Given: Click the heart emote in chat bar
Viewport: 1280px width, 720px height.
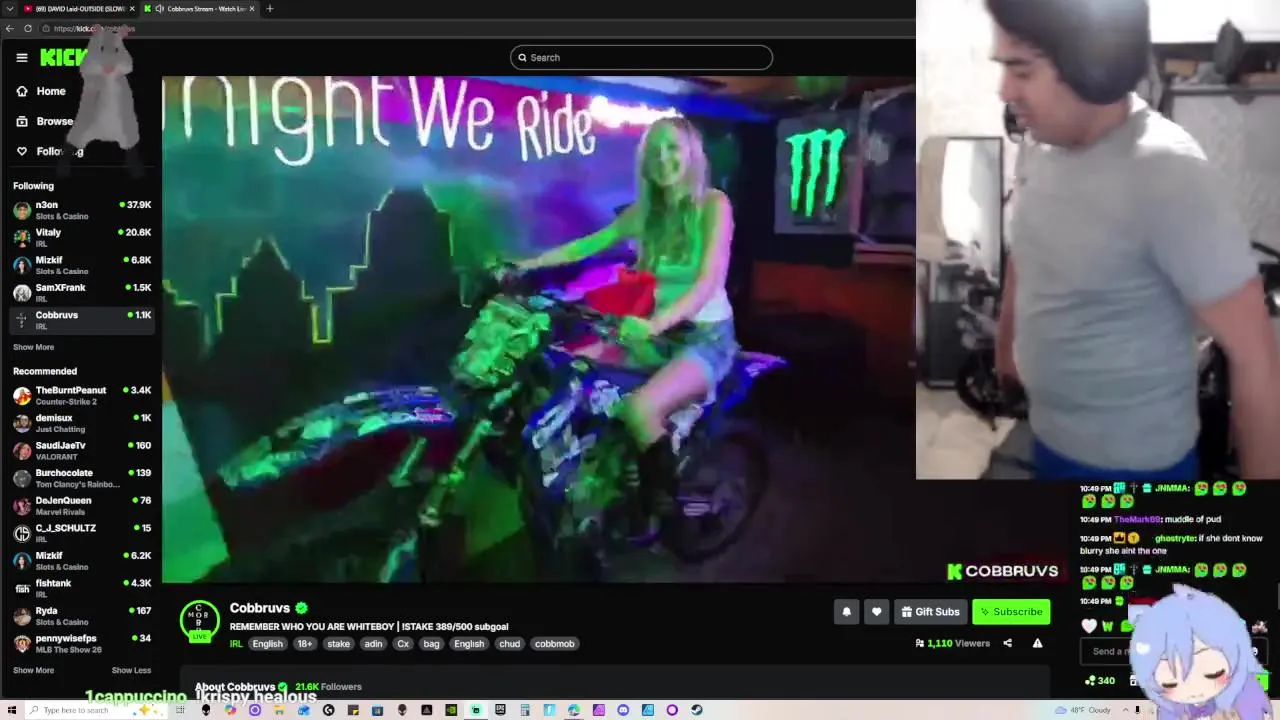Looking at the screenshot, I should point(1089,626).
